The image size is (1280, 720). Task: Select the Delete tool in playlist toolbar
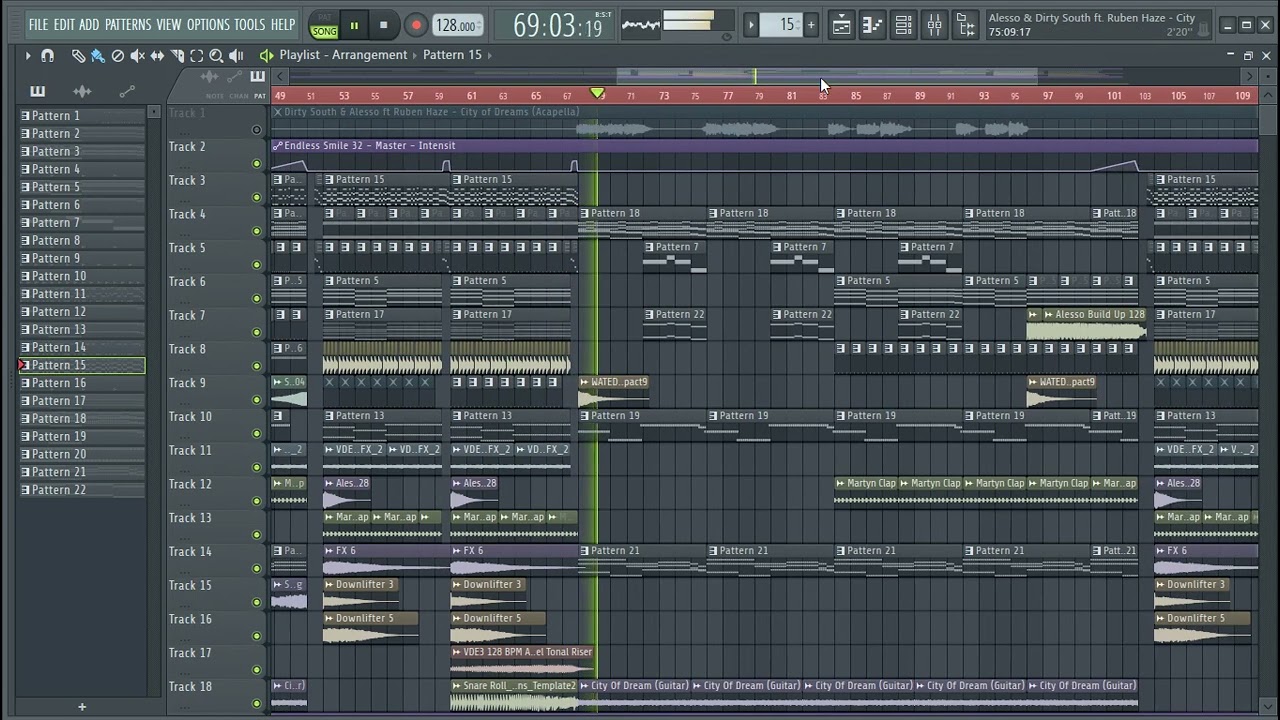(117, 56)
